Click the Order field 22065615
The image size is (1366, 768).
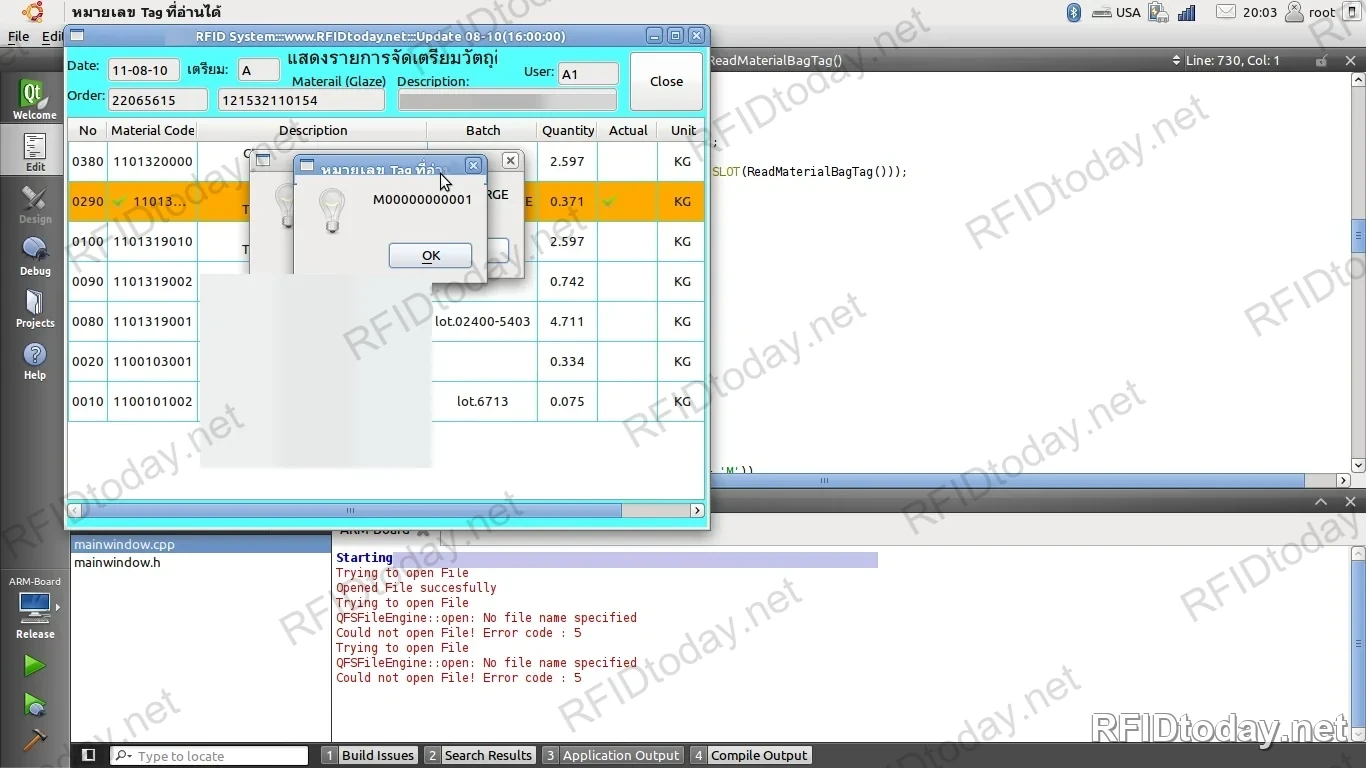click(x=158, y=100)
